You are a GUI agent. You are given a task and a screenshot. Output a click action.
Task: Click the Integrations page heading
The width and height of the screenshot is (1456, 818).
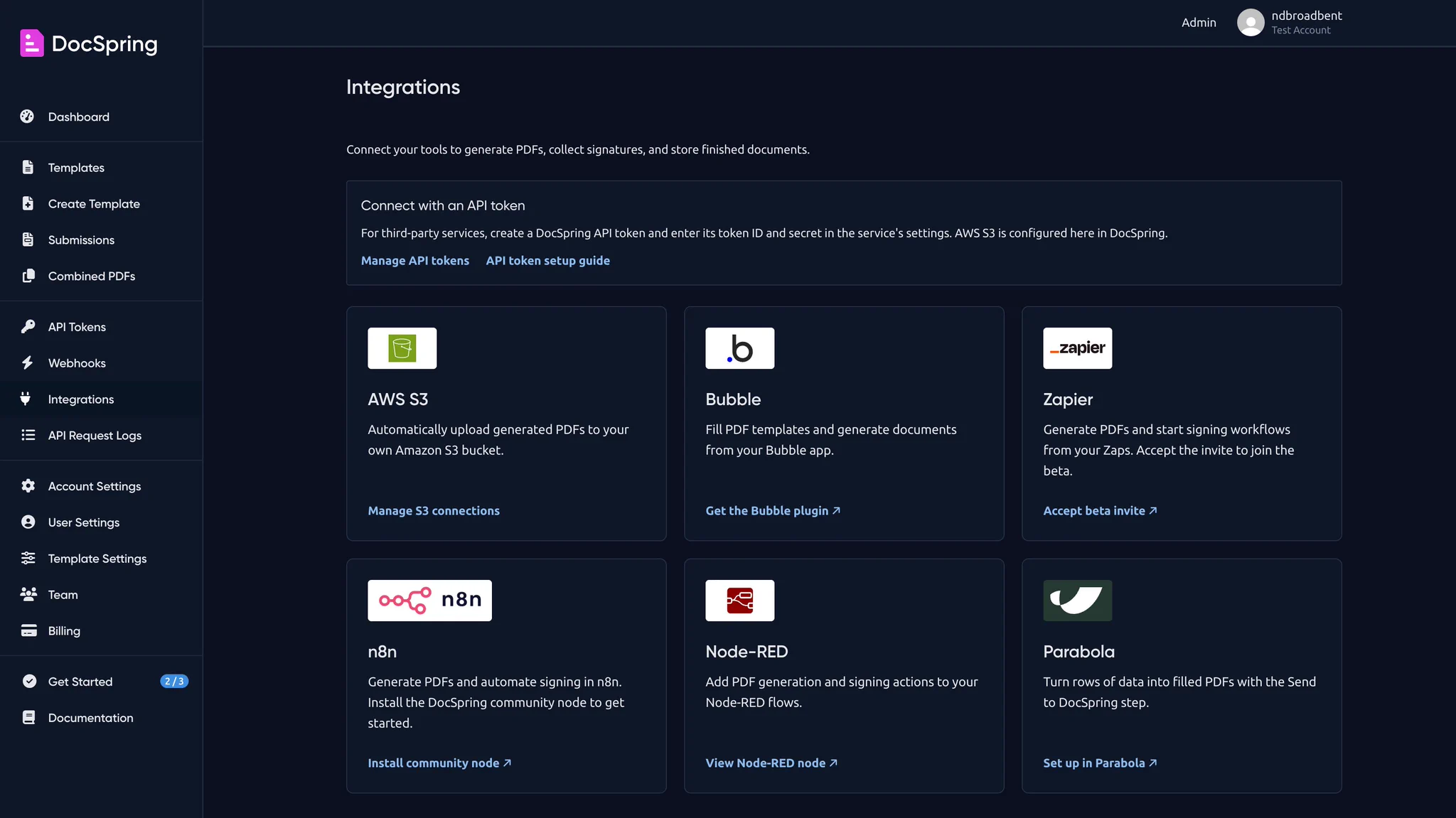[x=403, y=87]
